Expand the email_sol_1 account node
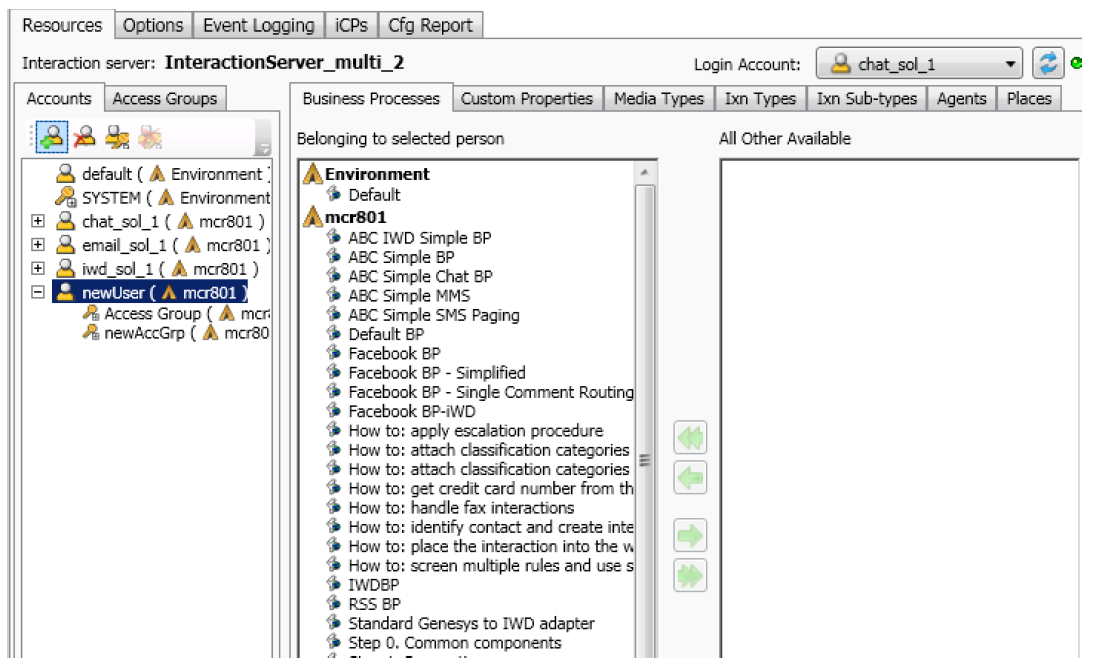Image resolution: width=1094 pixels, height=669 pixels. [38, 245]
